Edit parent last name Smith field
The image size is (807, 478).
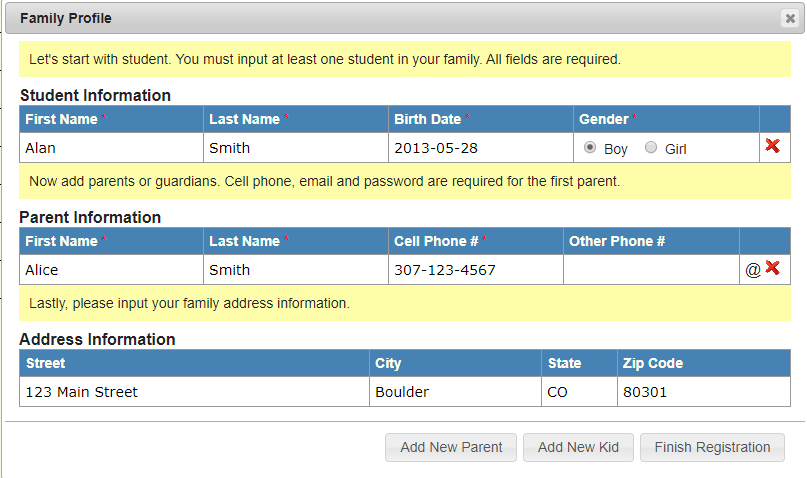click(x=296, y=270)
